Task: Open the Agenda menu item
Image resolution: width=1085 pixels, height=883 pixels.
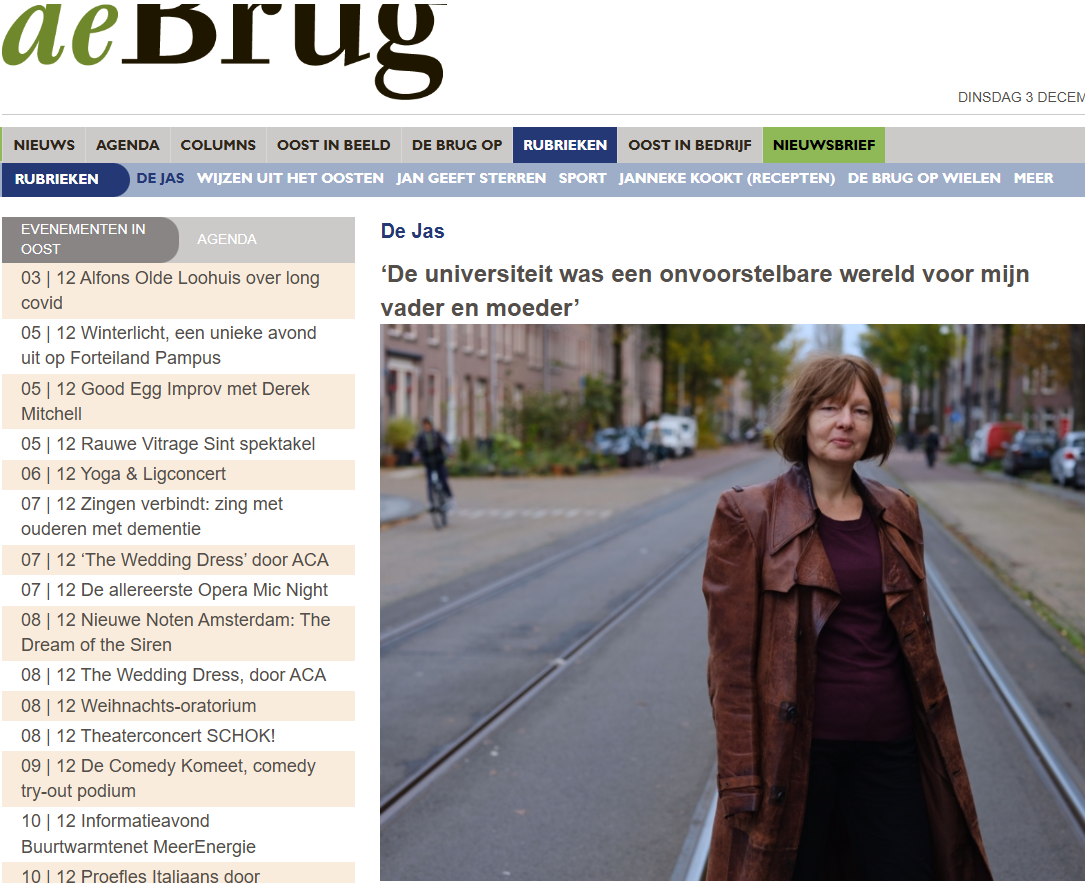Action: [x=127, y=145]
